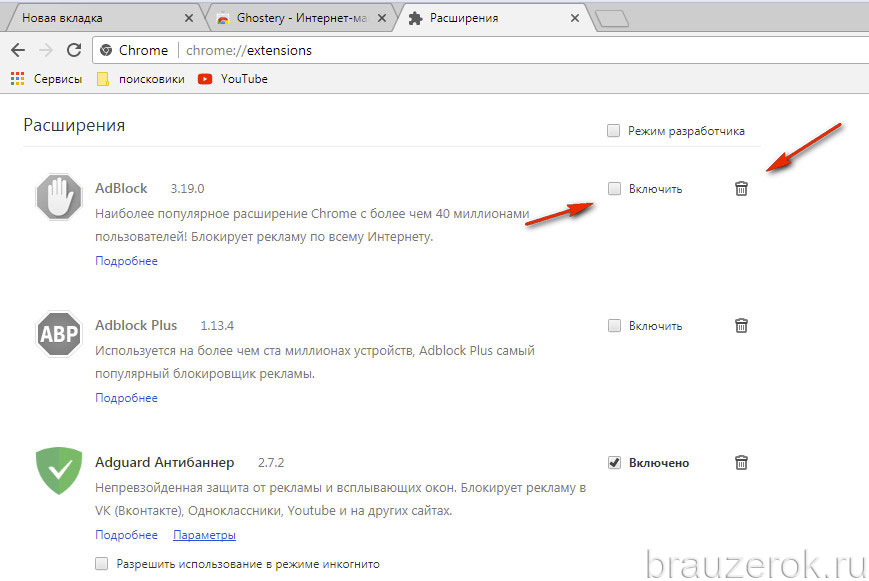Click the puzzle-piece icon on Расширения tab

pyautogui.click(x=415, y=18)
